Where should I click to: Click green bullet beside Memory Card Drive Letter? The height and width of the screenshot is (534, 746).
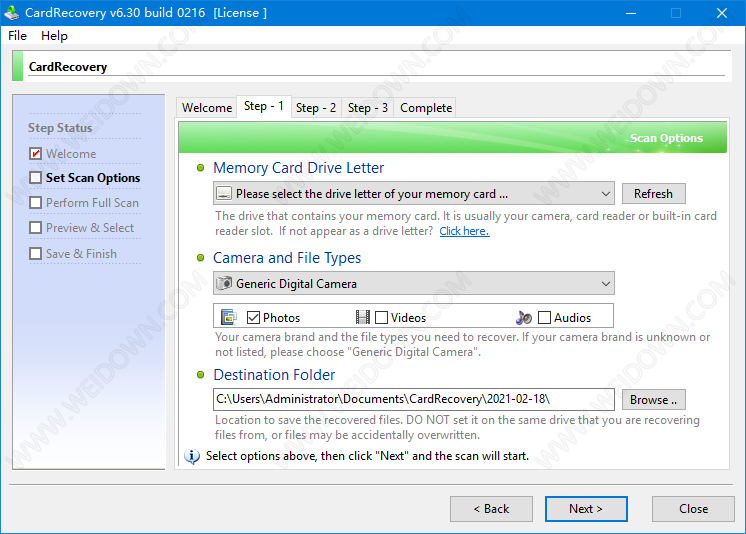point(200,168)
